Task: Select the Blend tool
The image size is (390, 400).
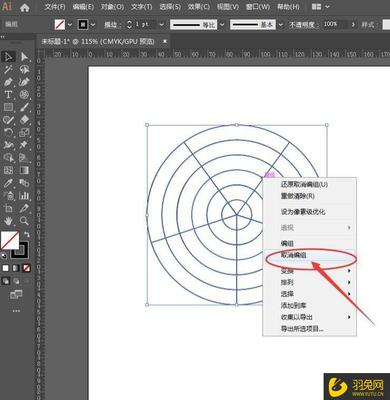Action: tap(24, 183)
